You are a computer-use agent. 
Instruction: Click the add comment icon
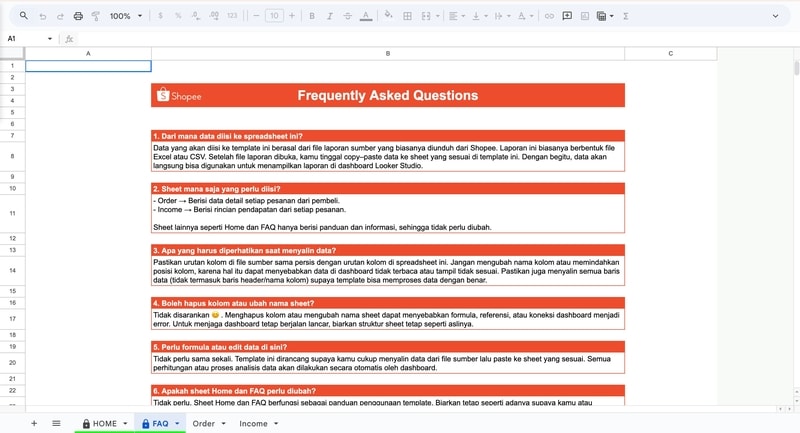[567, 16]
